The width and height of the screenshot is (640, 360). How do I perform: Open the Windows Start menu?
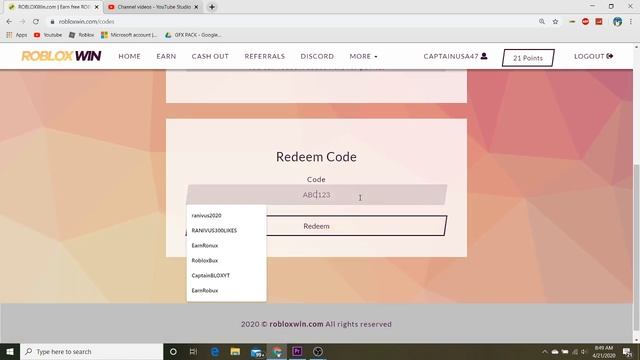click(10, 351)
